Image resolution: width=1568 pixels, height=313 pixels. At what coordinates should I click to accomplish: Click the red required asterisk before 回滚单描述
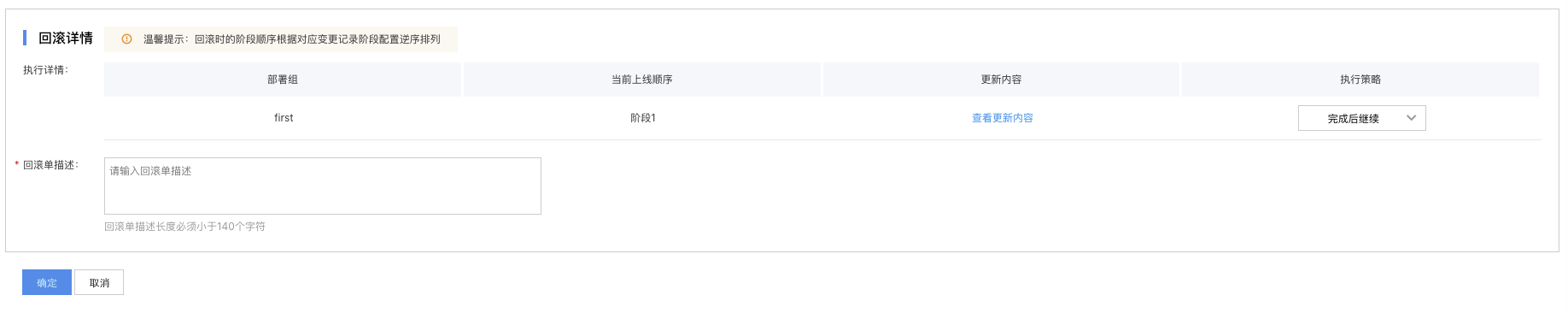16,165
